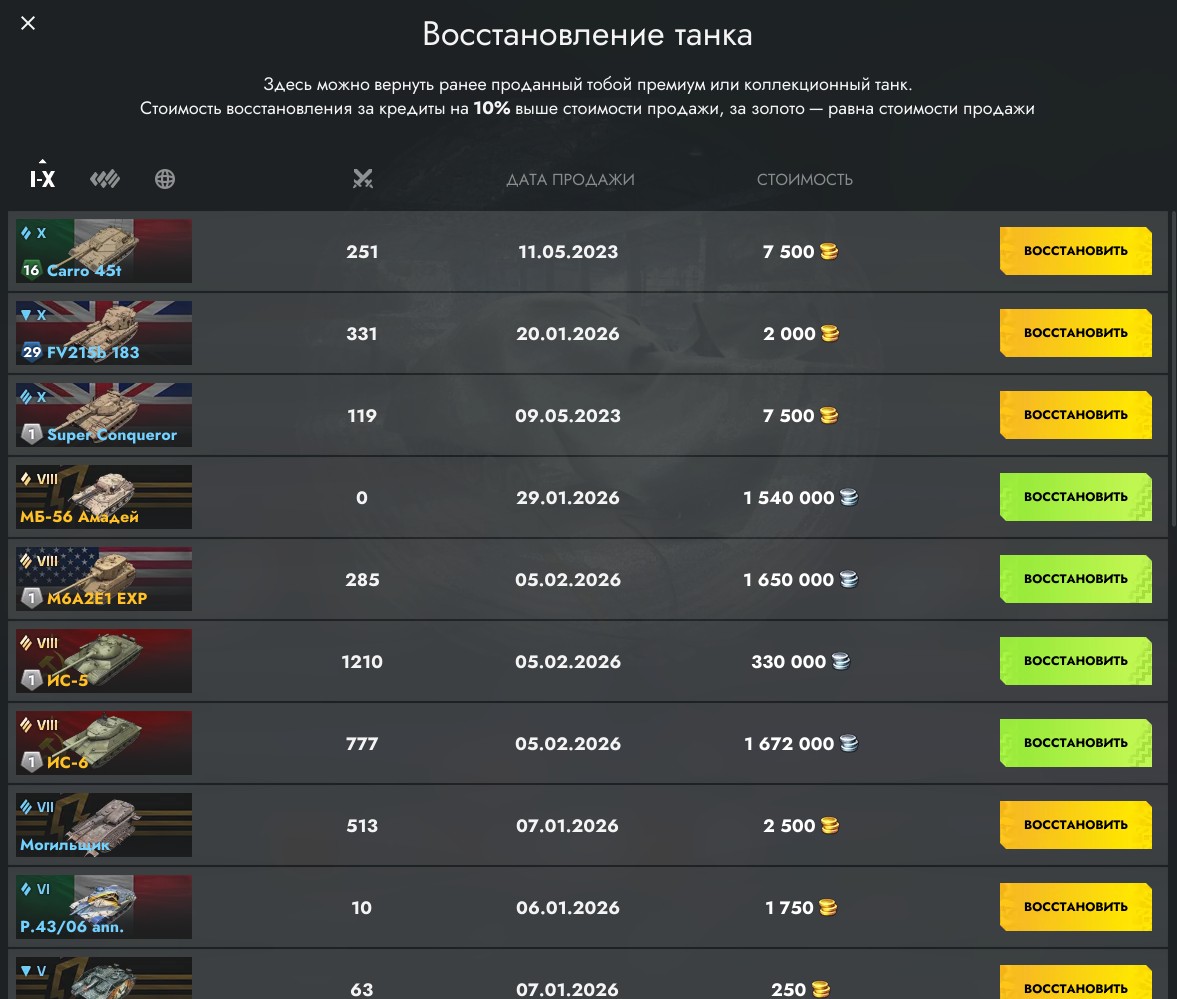Sort by ДАТА ПРОДАЖИ column
The image size is (1177, 999).
[570, 180]
